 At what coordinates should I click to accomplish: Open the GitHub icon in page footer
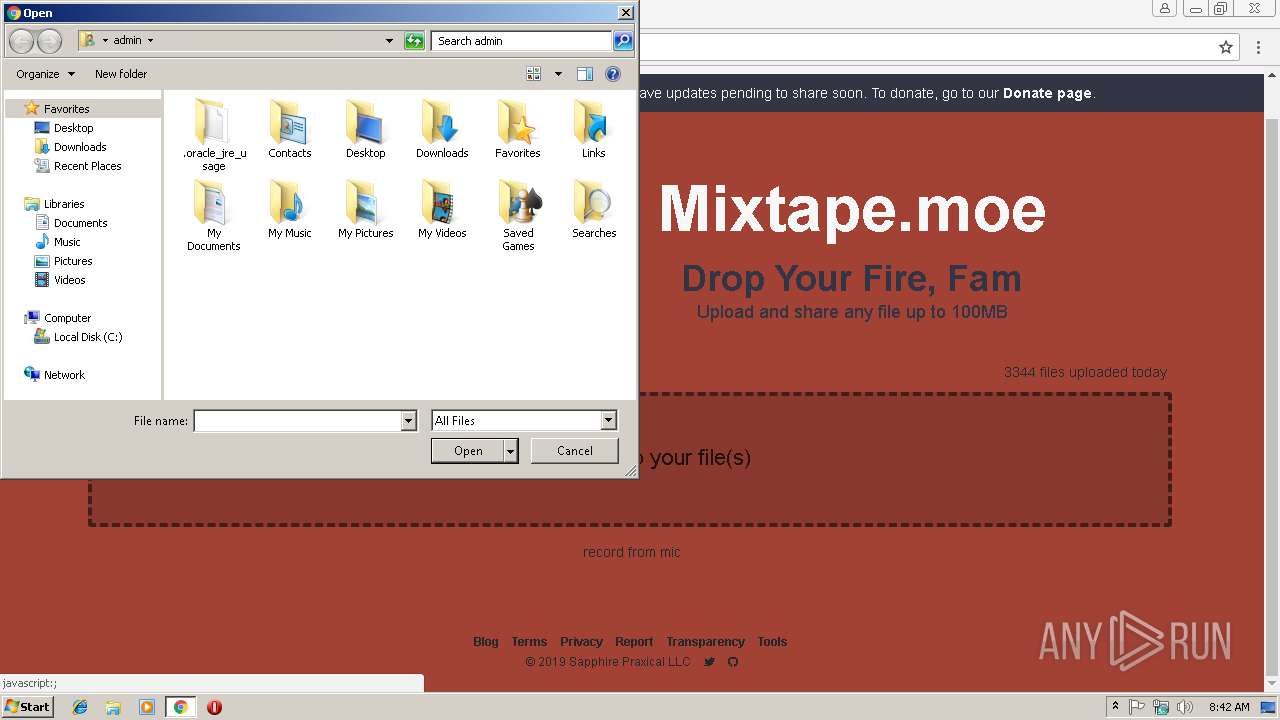coord(733,662)
